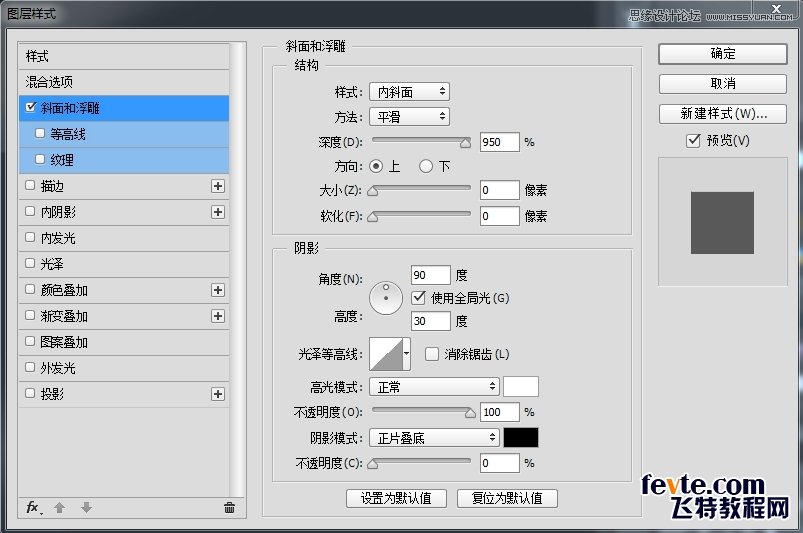Enable 渐变叠加 checkbox

point(30,315)
